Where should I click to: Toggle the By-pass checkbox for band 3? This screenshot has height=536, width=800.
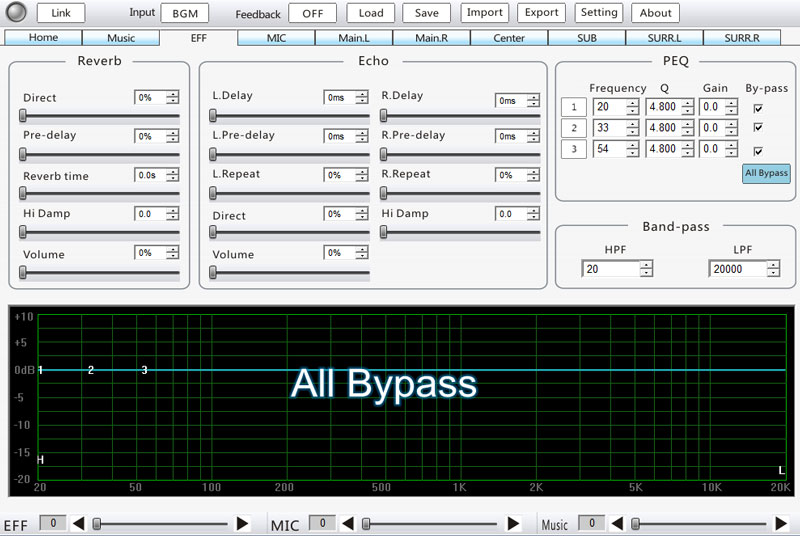point(758,151)
